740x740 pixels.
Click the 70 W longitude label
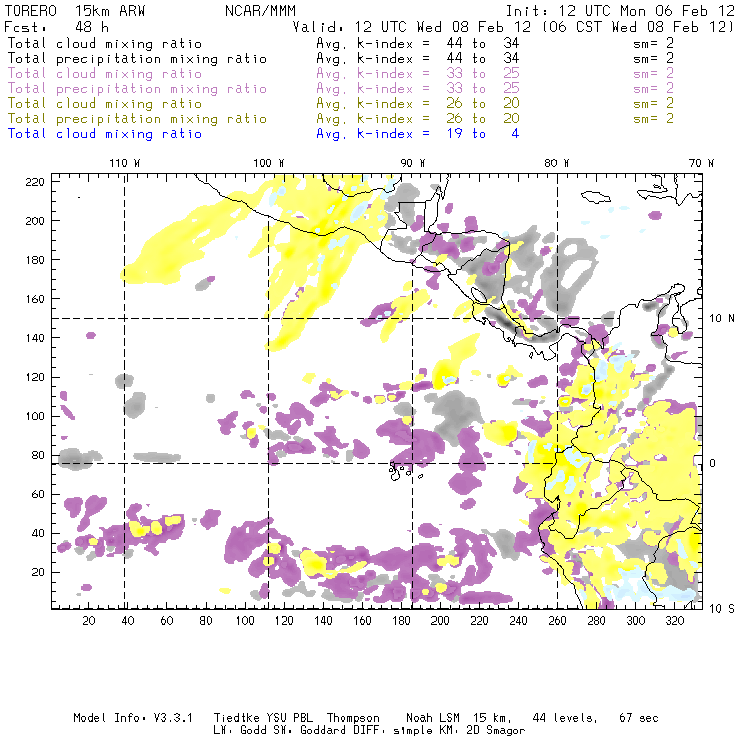pyautogui.click(x=702, y=163)
